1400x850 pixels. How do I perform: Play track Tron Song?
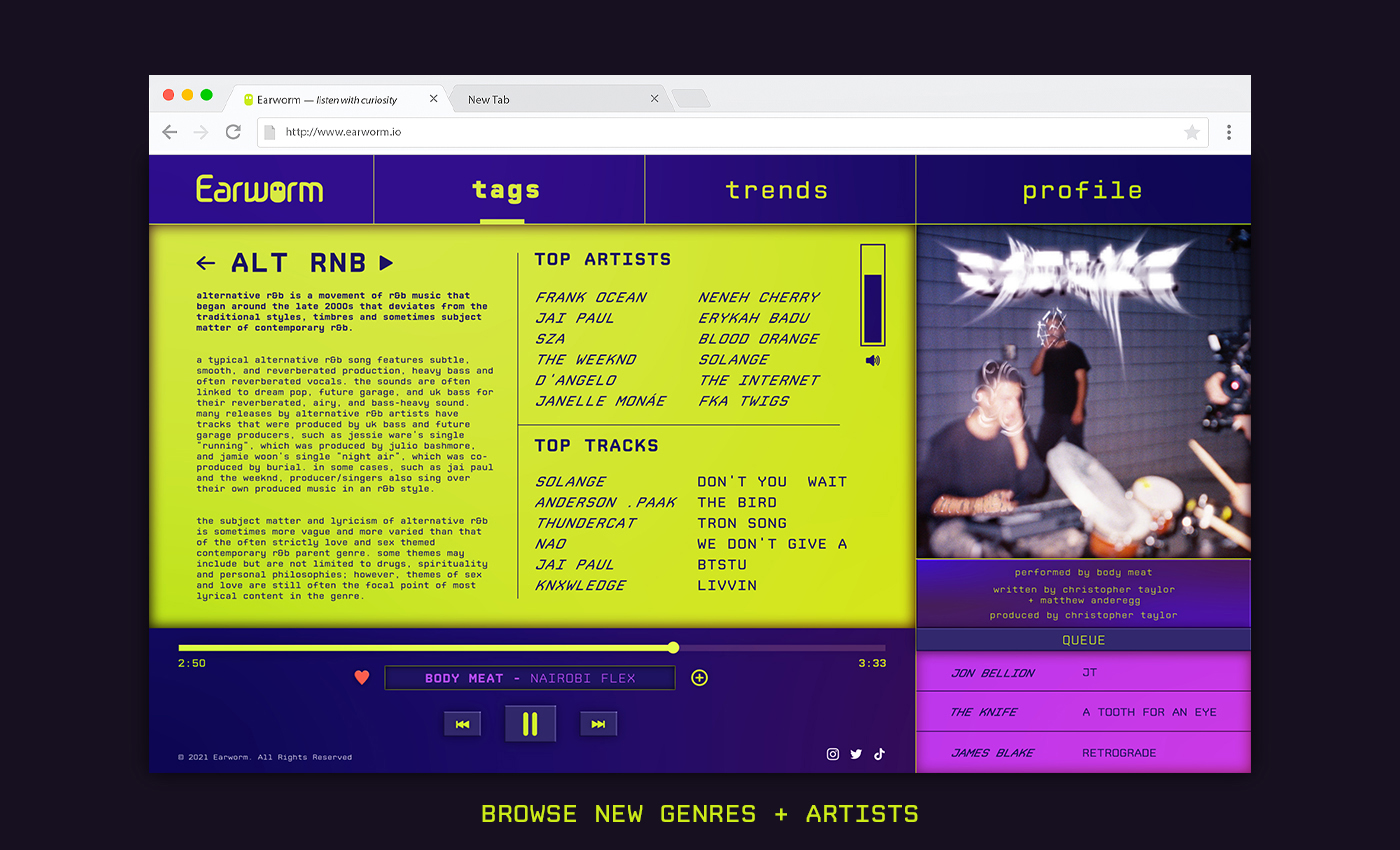coord(742,523)
